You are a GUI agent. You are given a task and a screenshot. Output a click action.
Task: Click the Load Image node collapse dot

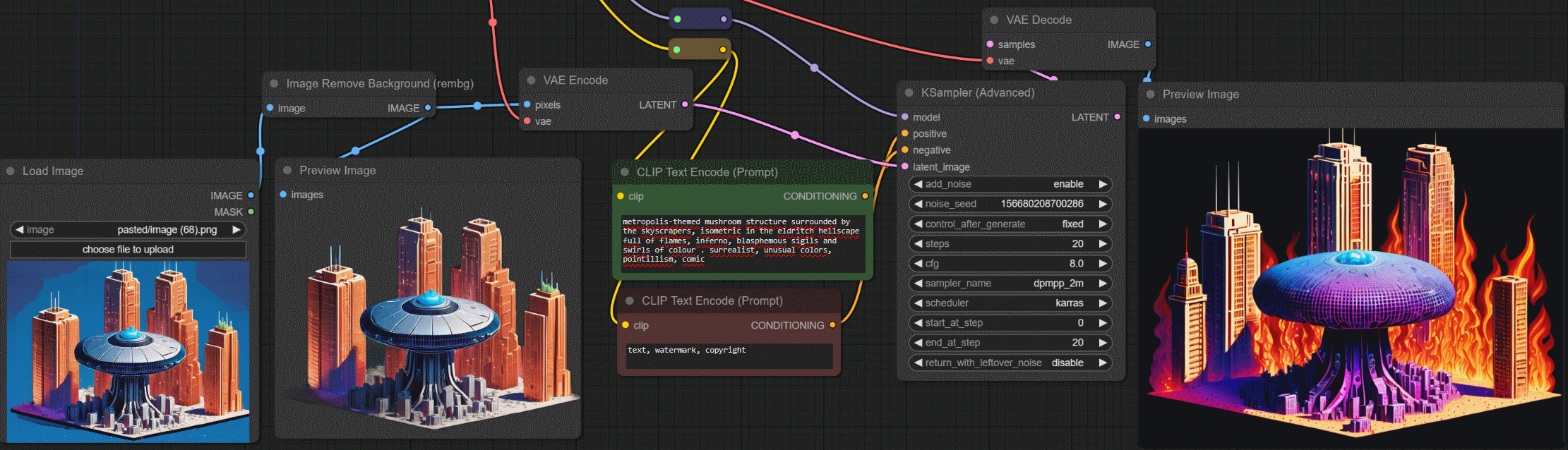tap(11, 171)
